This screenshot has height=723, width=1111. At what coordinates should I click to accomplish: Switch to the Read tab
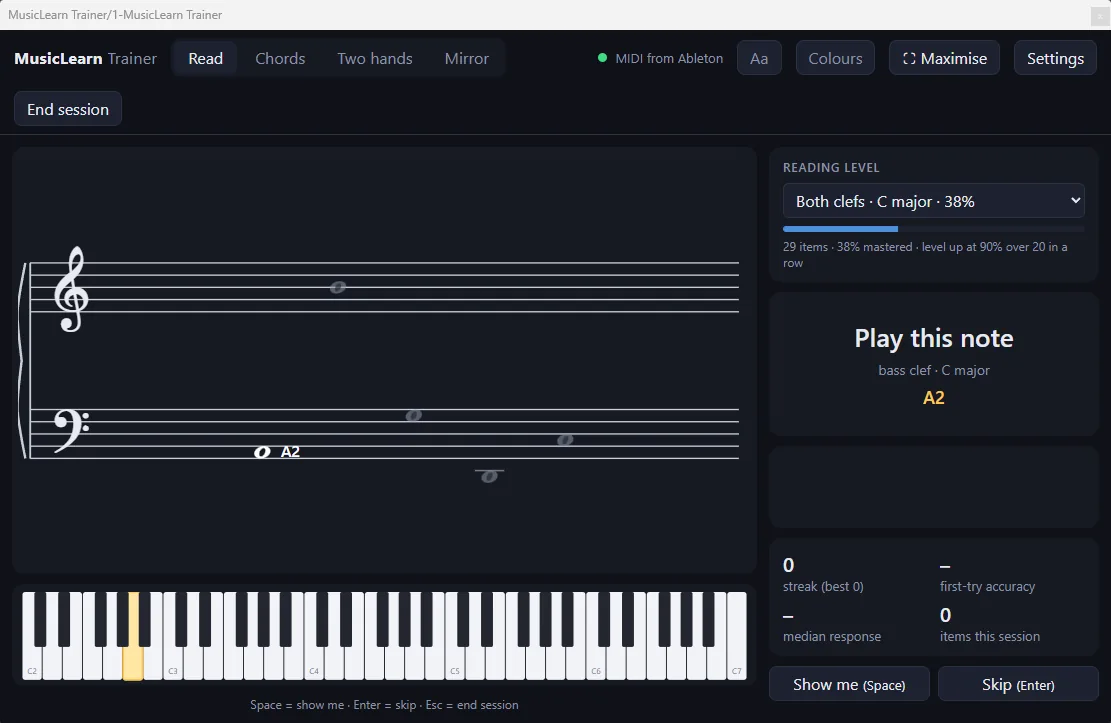point(205,58)
